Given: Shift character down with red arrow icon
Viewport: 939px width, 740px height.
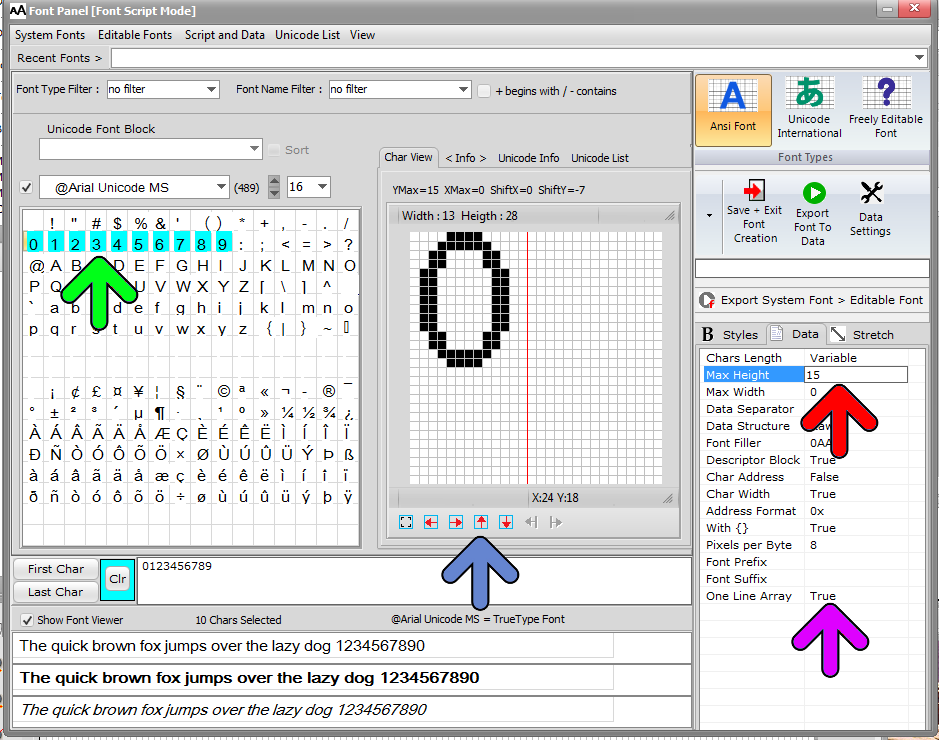Looking at the screenshot, I should point(506,522).
